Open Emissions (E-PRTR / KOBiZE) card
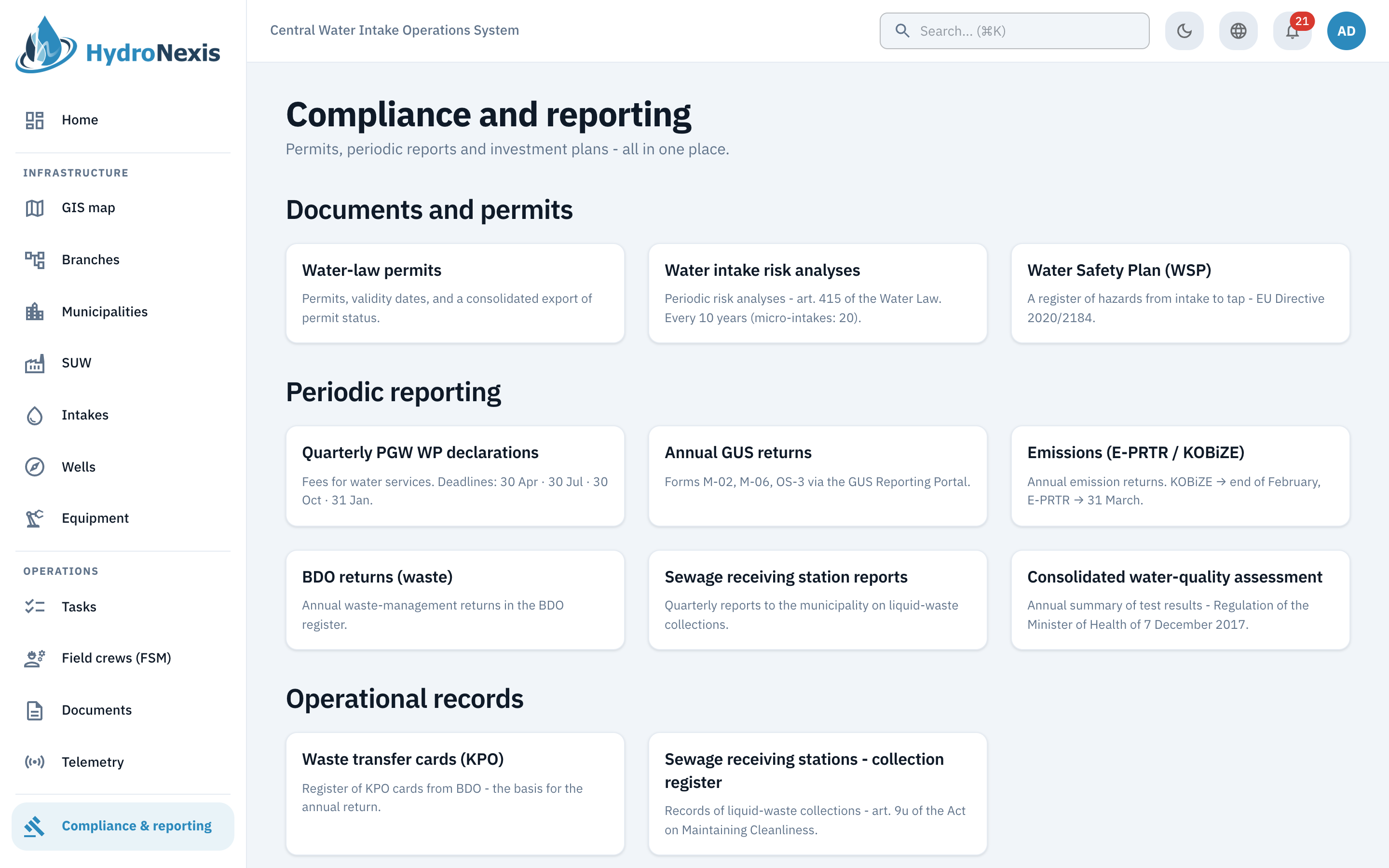Screen dimensions: 1389x868 [1180, 476]
